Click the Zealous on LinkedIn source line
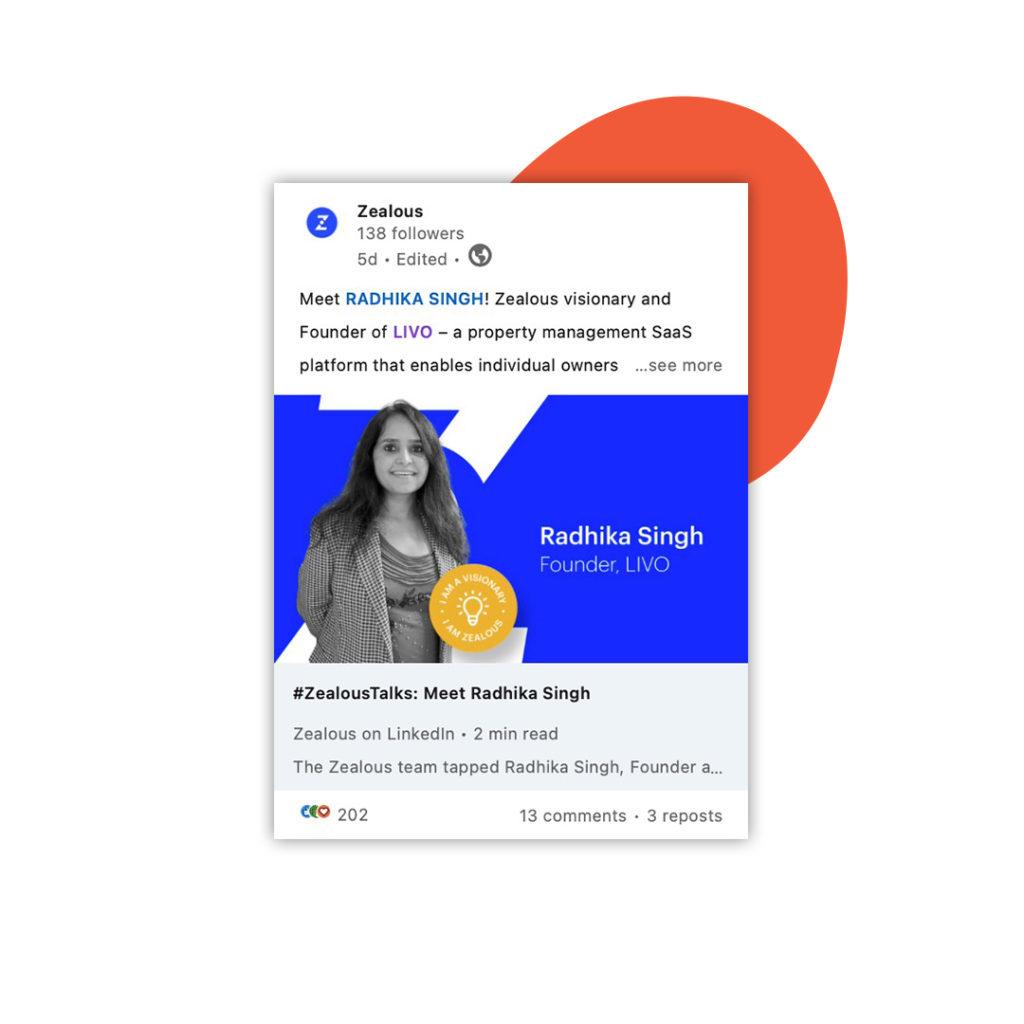This screenshot has height=1024, width=1024. [x=425, y=733]
